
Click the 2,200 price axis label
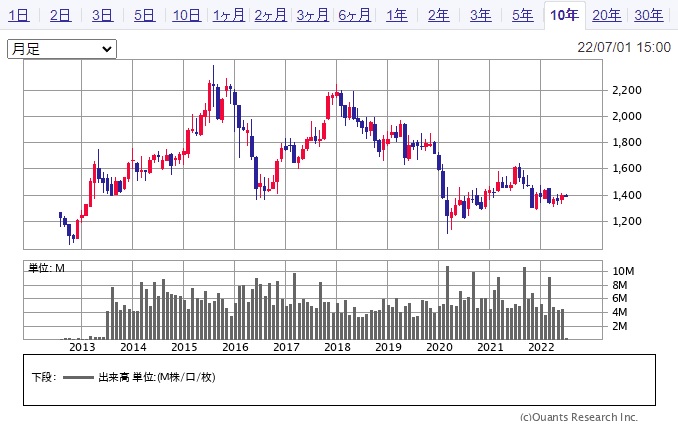click(627, 90)
